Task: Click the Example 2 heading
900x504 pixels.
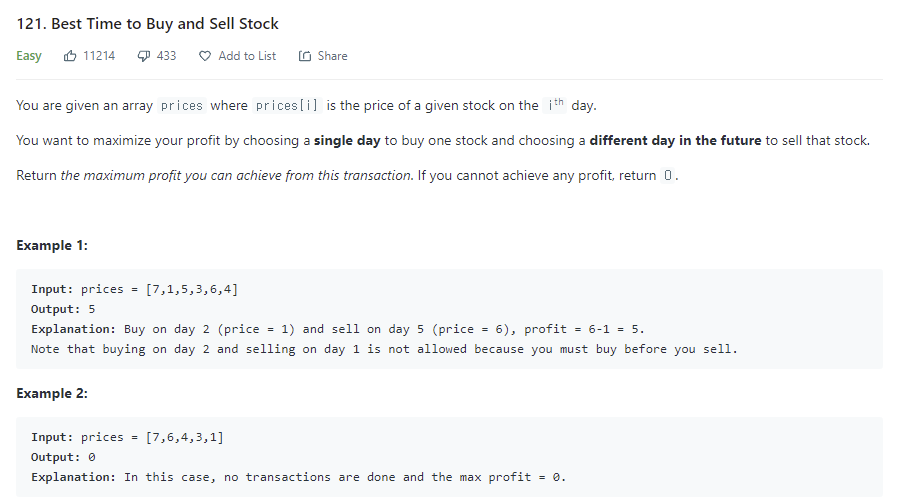Action: pos(52,394)
